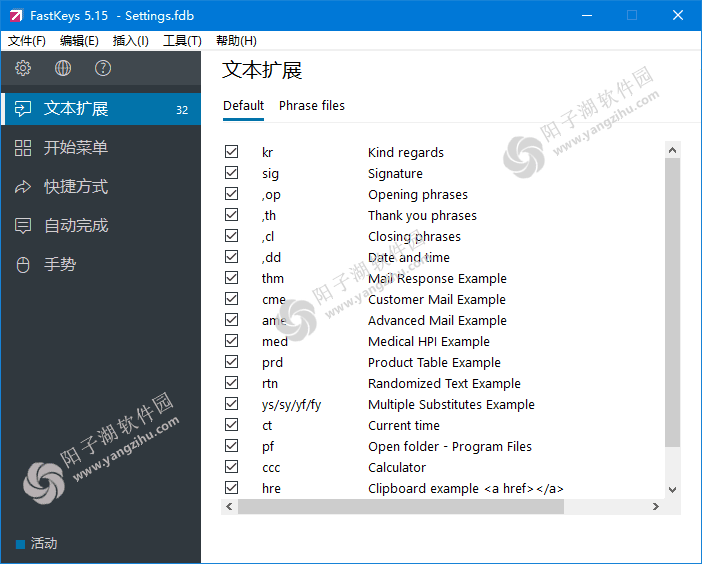Toggle the blue 活动 status indicator

(x=20, y=544)
